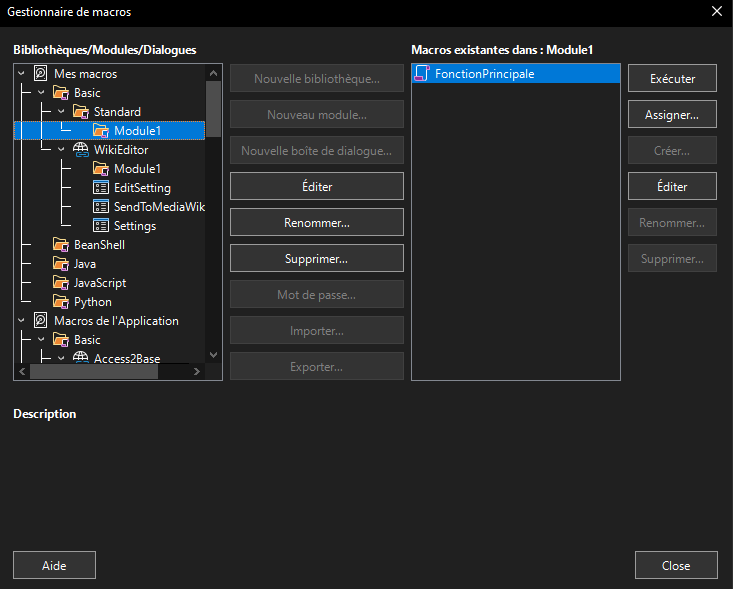
Task: Collapse the Macros de l'Application node
Action: pos(22,321)
